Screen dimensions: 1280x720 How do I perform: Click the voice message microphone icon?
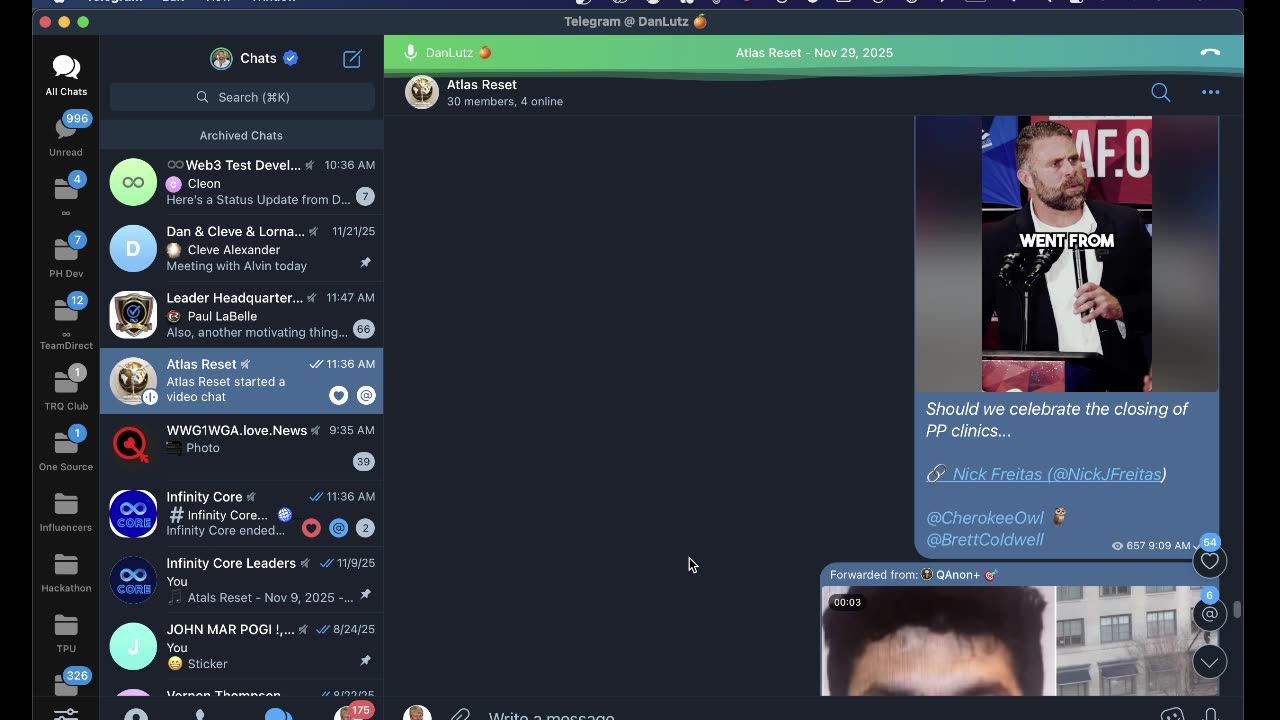coord(1211,715)
